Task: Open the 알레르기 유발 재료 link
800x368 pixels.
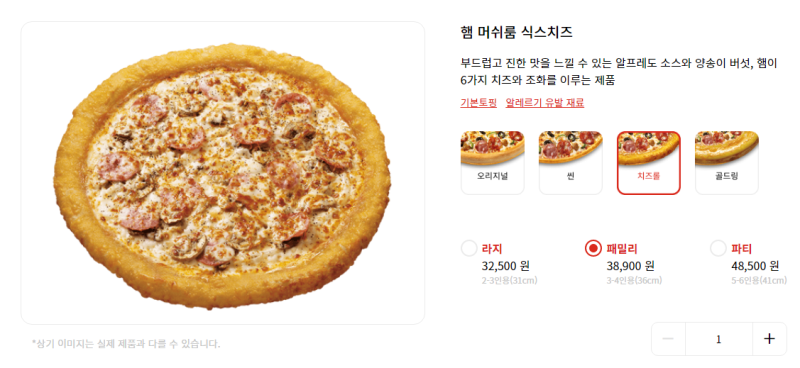Action: [x=545, y=103]
